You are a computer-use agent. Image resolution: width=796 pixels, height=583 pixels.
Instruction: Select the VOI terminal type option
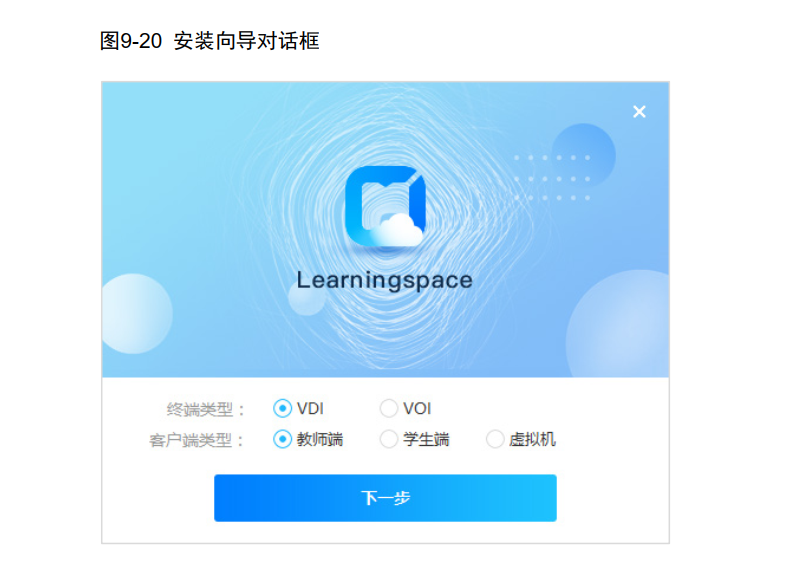point(389,408)
